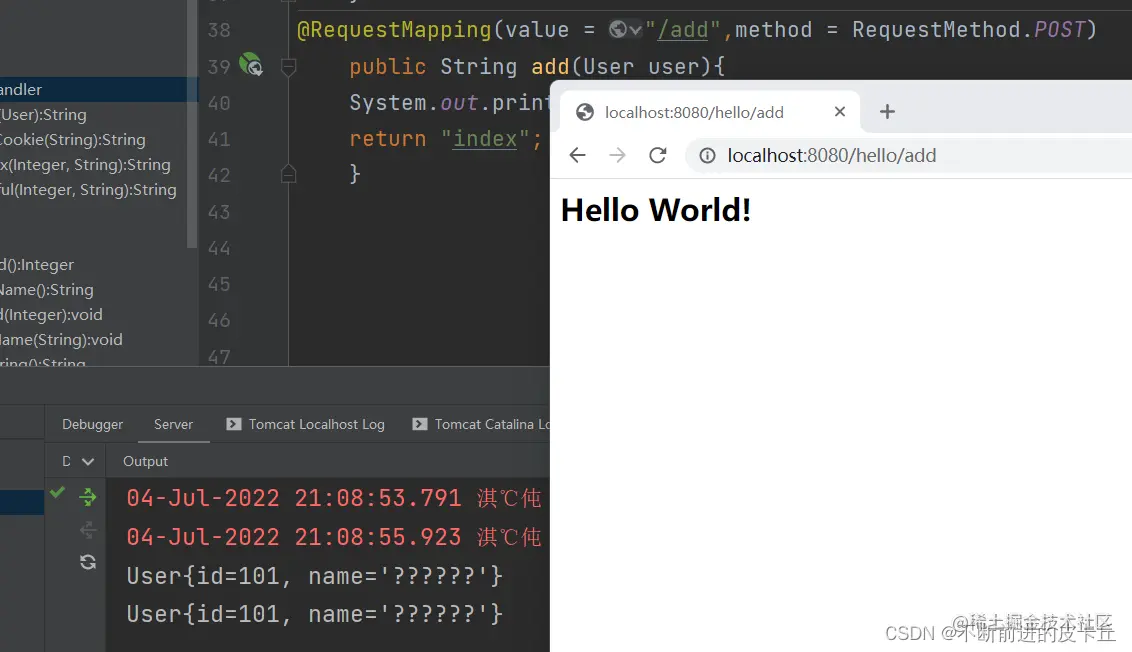The image size is (1132, 652).
Task: Click the red log line 21:08:55.923
Action: click(334, 536)
